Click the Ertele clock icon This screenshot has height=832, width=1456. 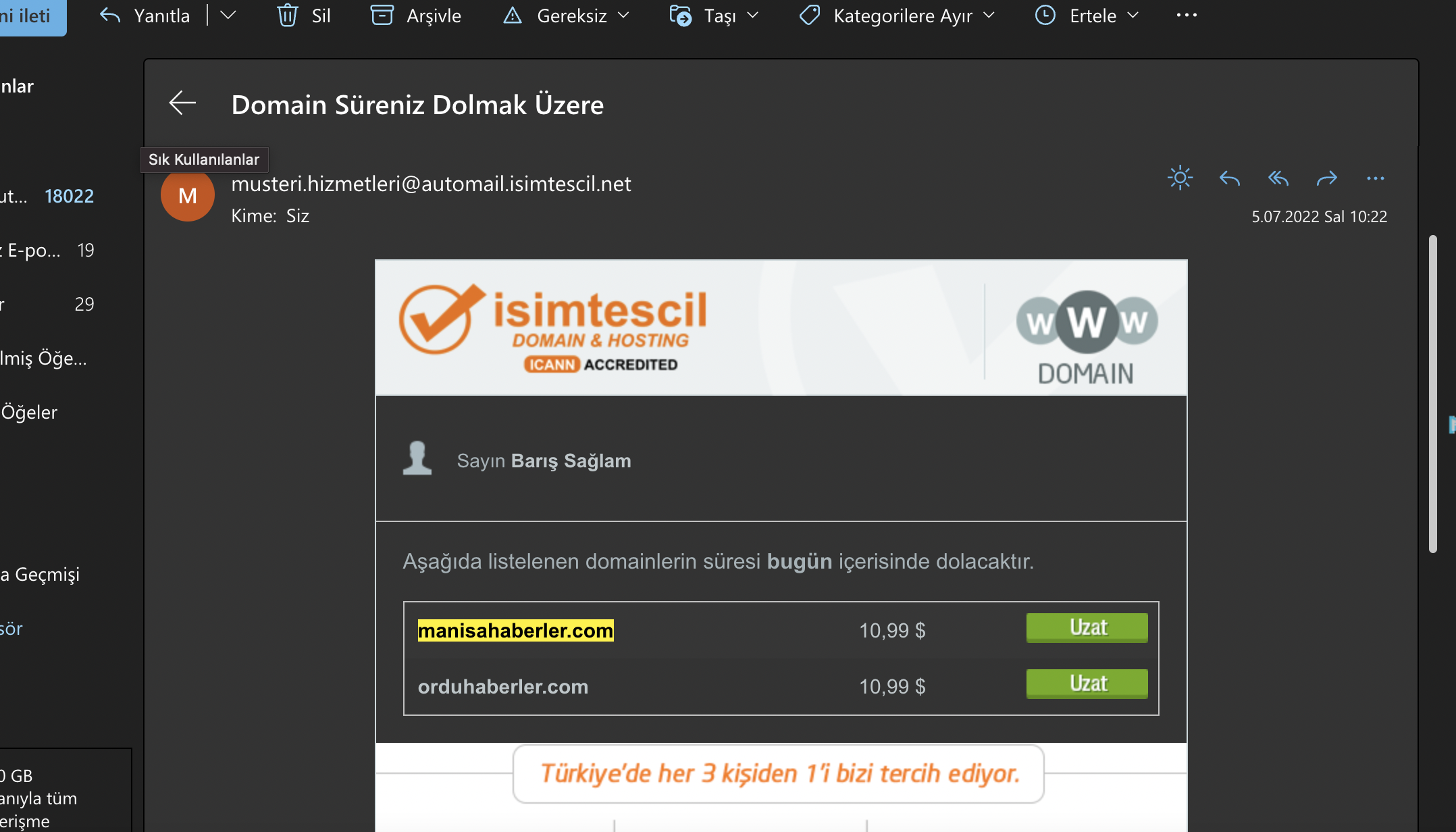point(1045,16)
